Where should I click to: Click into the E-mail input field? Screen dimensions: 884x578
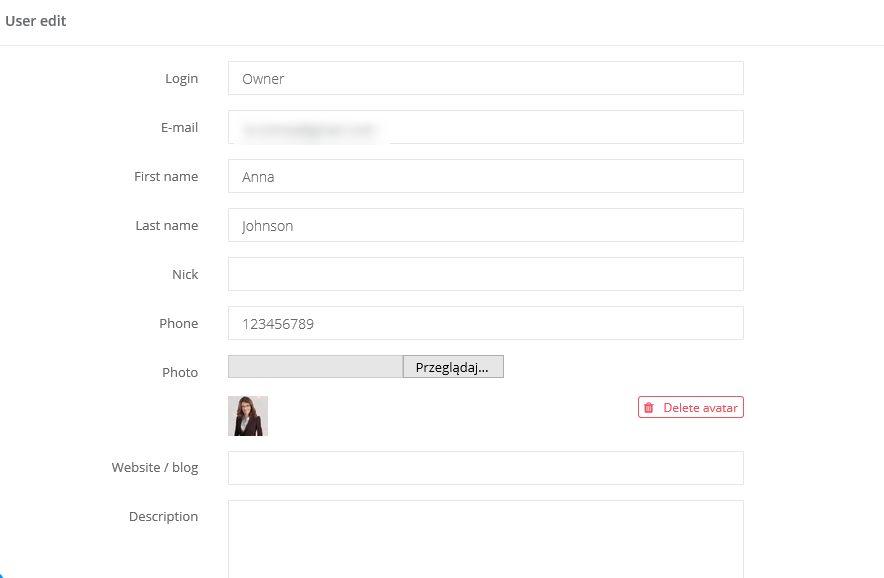(x=485, y=127)
